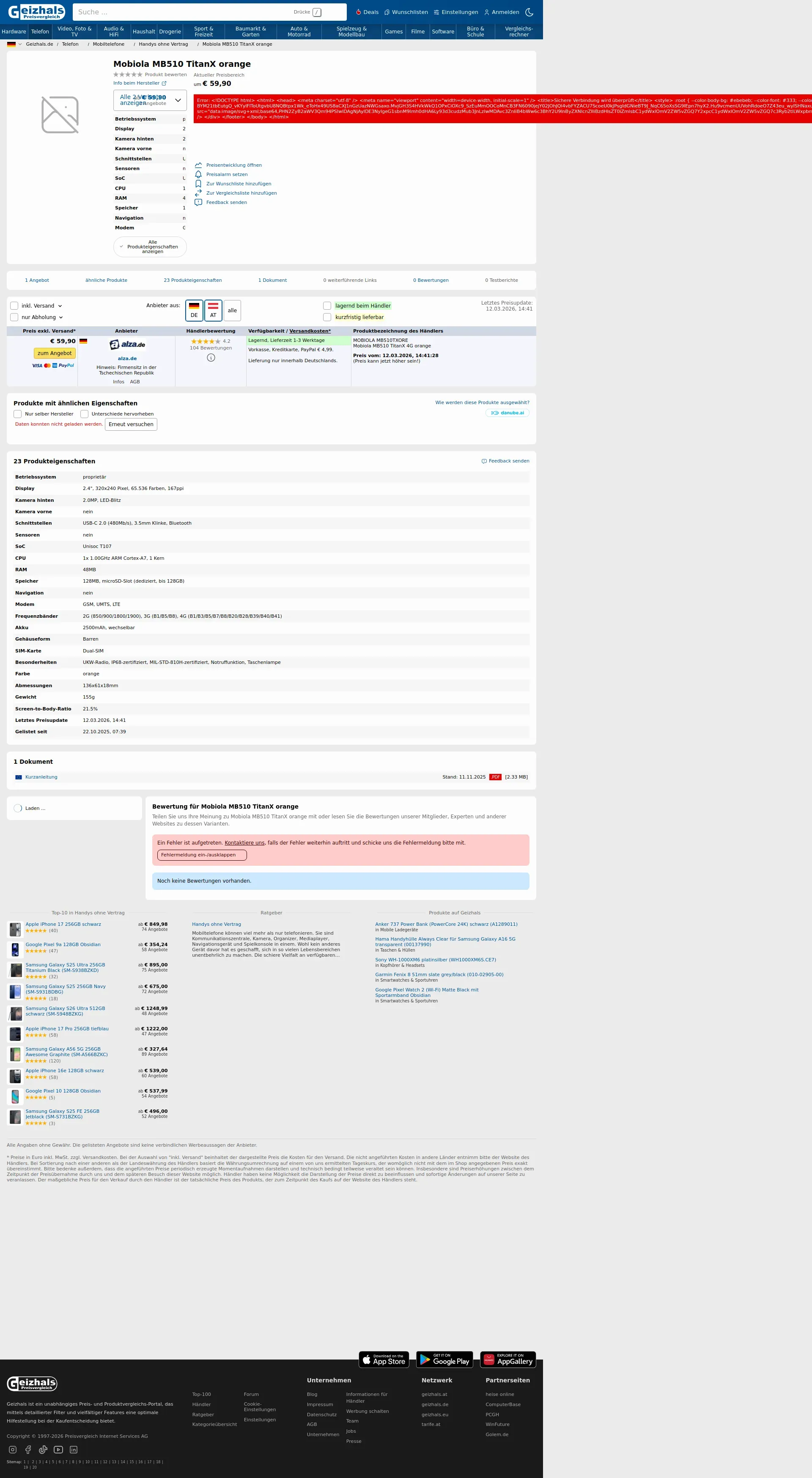Open the YouTube icon in the footer
Viewport: 812px width, 1478px height.
58,1449
